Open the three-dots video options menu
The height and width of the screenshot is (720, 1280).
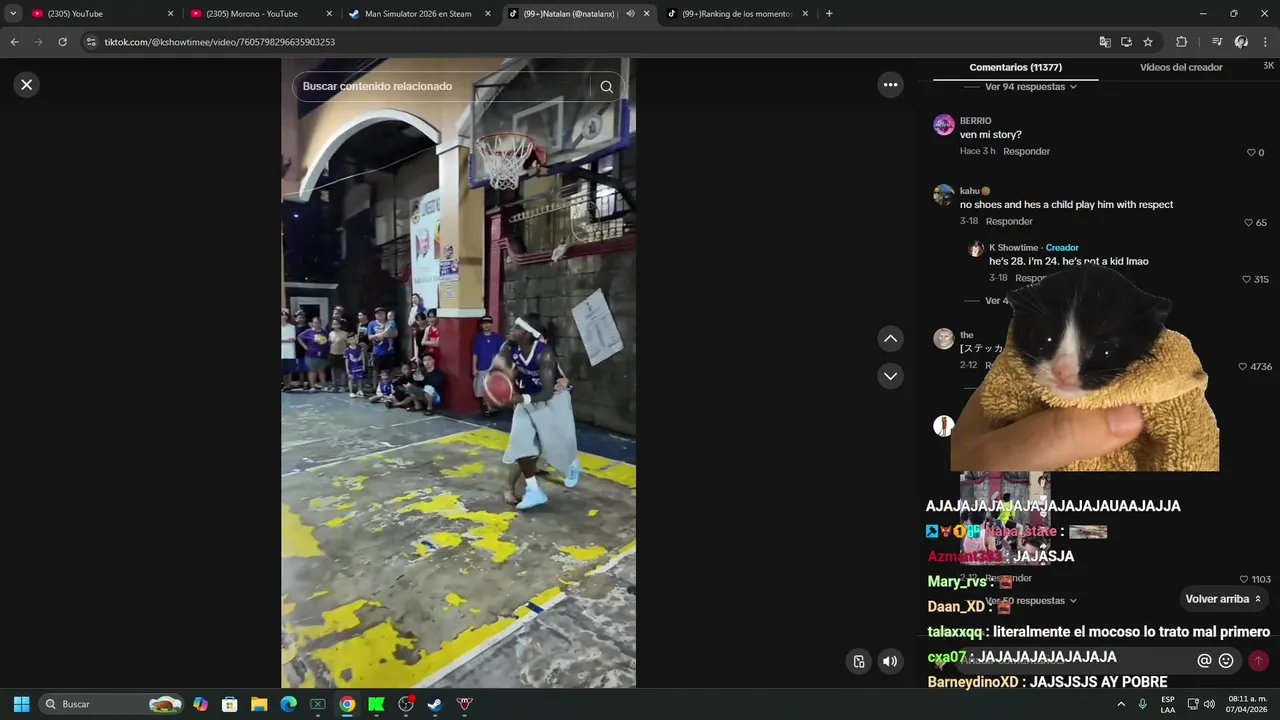tap(890, 85)
